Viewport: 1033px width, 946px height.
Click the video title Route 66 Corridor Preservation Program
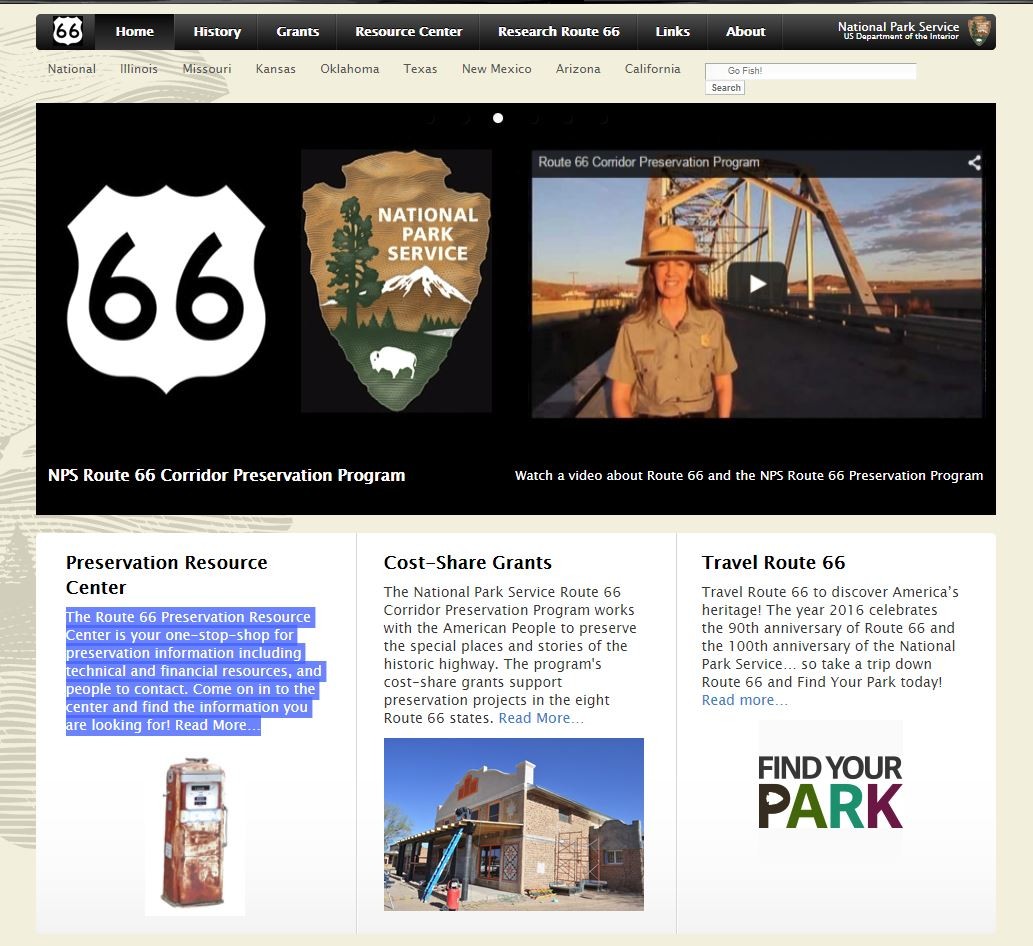(648, 162)
